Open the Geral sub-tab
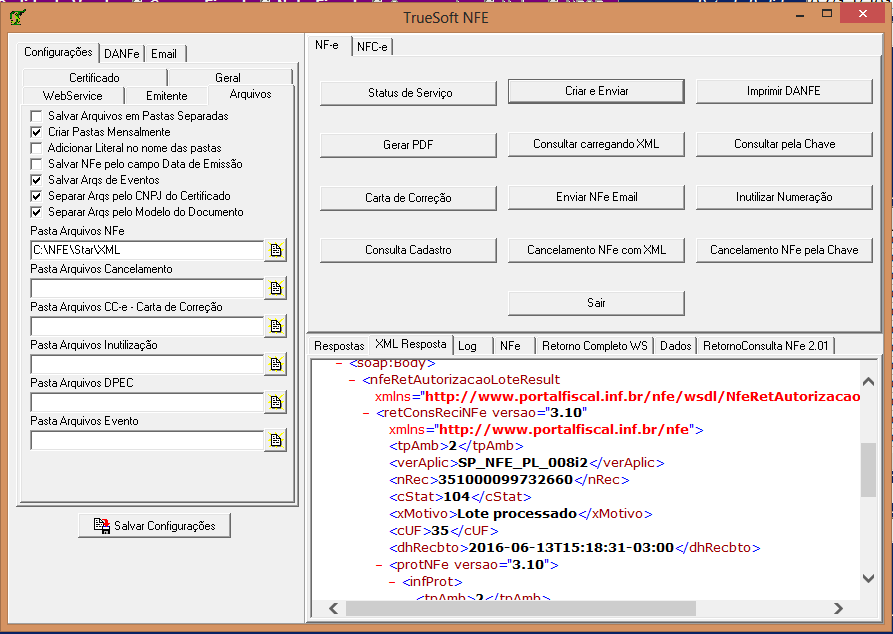Viewport: 893px width, 634px height. (x=228, y=77)
